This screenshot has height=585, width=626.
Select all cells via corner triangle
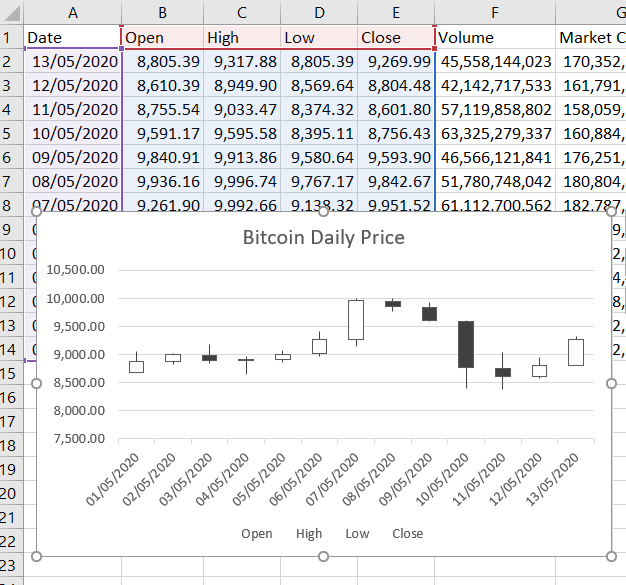11,13
